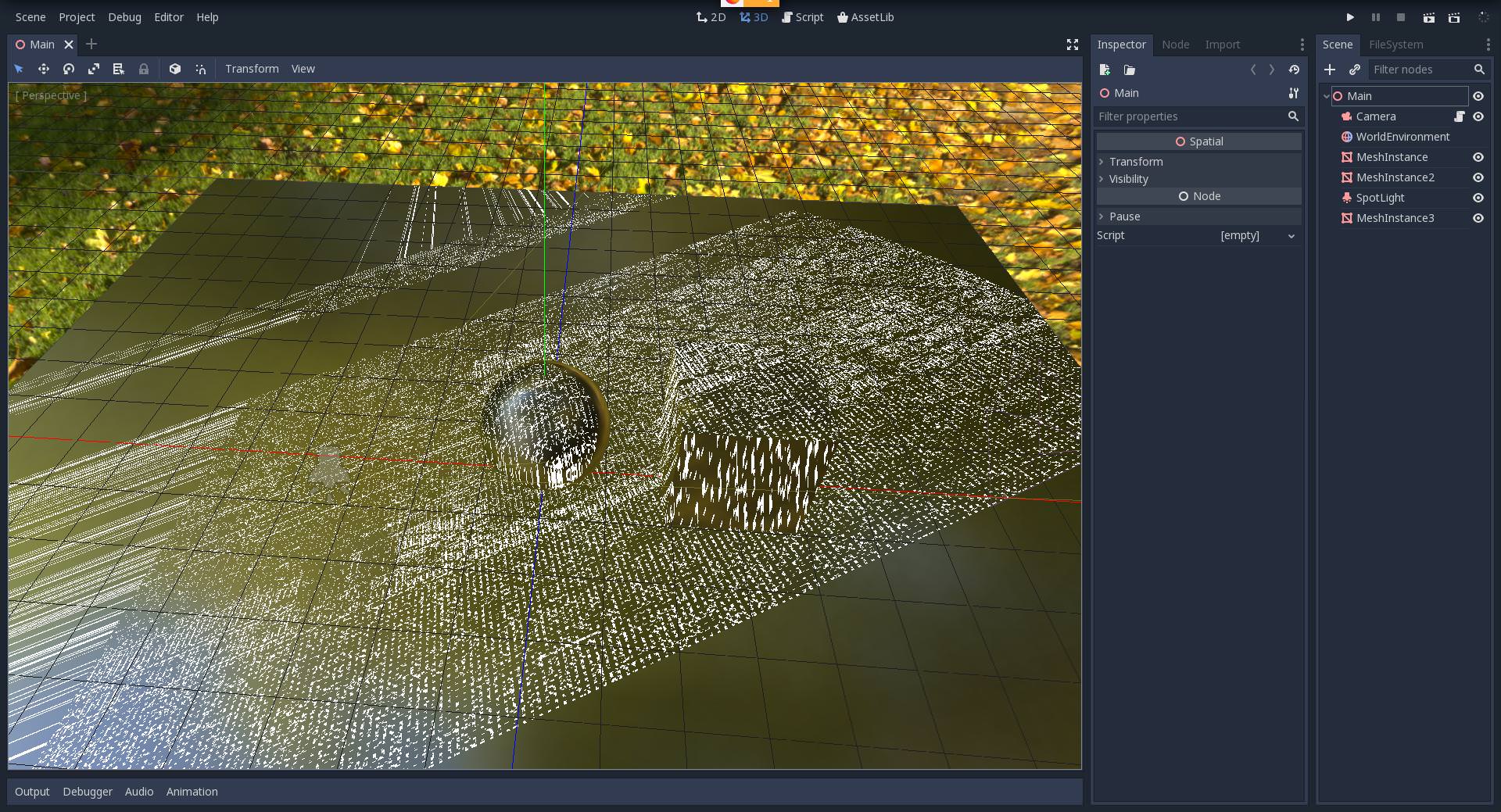Load resource folder icon in Inspector

point(1130,70)
